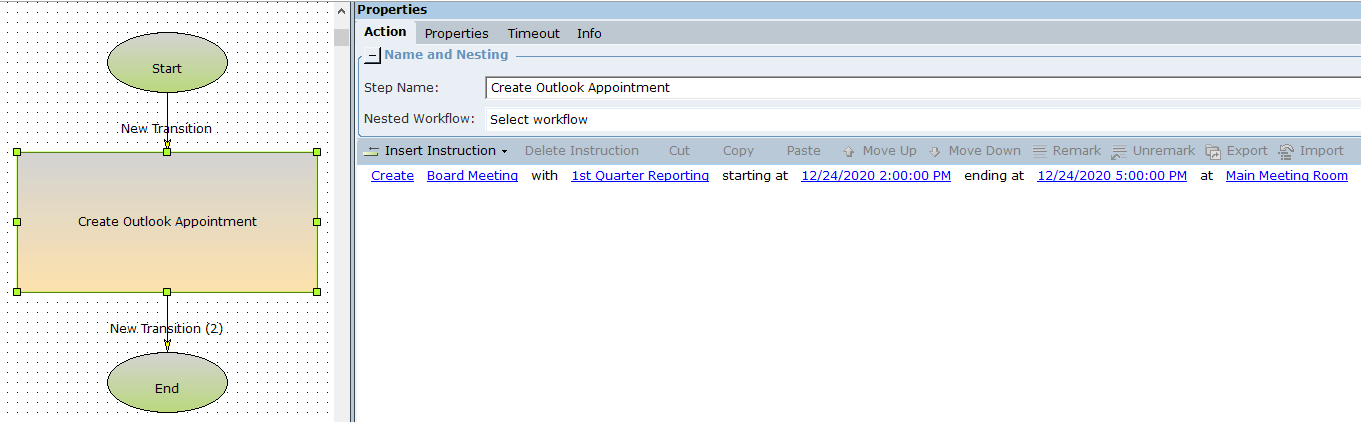The height and width of the screenshot is (422, 1361).
Task: Click the Import icon
Action: click(x=1286, y=152)
